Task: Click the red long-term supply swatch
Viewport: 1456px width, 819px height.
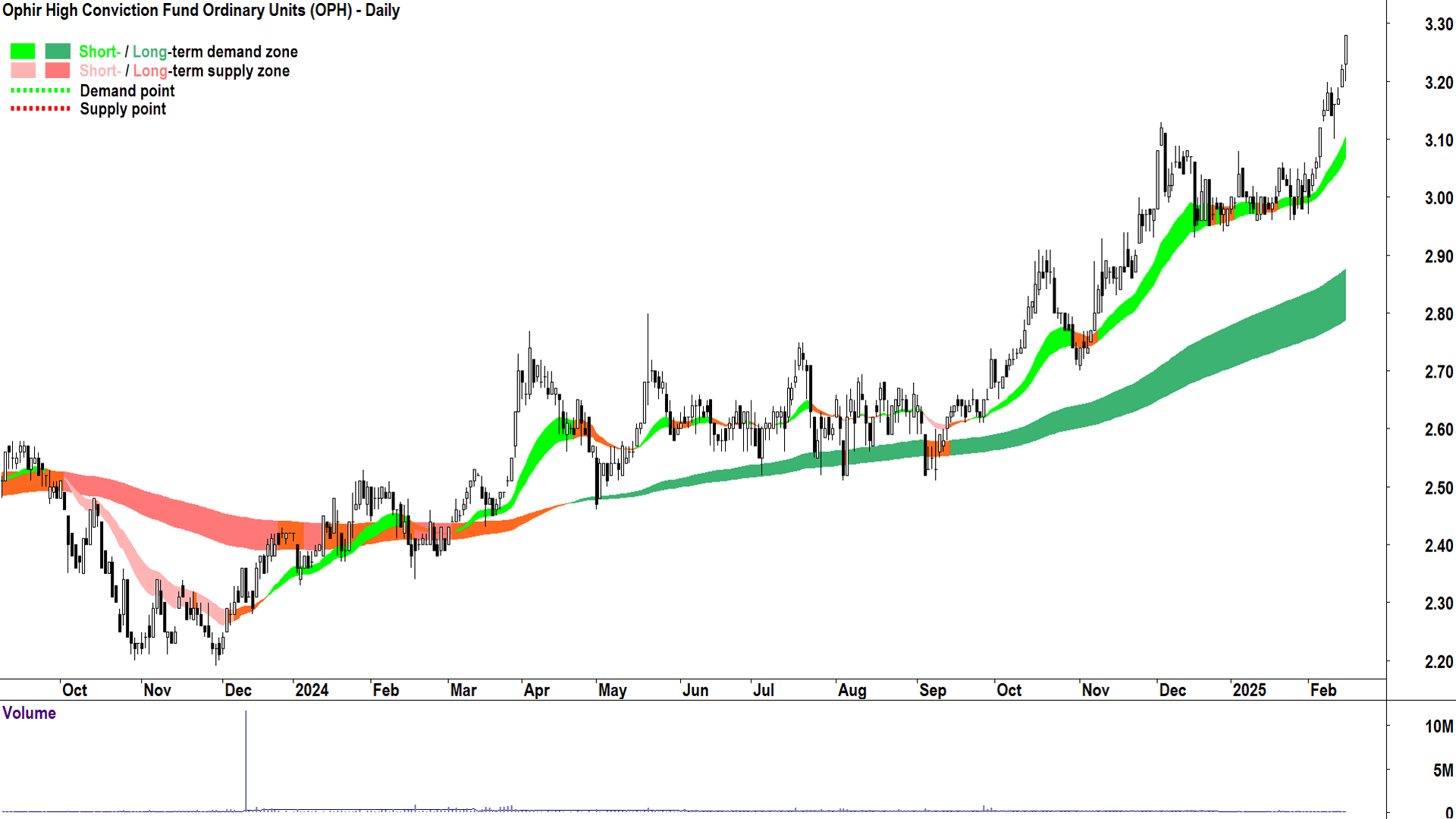Action: (58, 71)
